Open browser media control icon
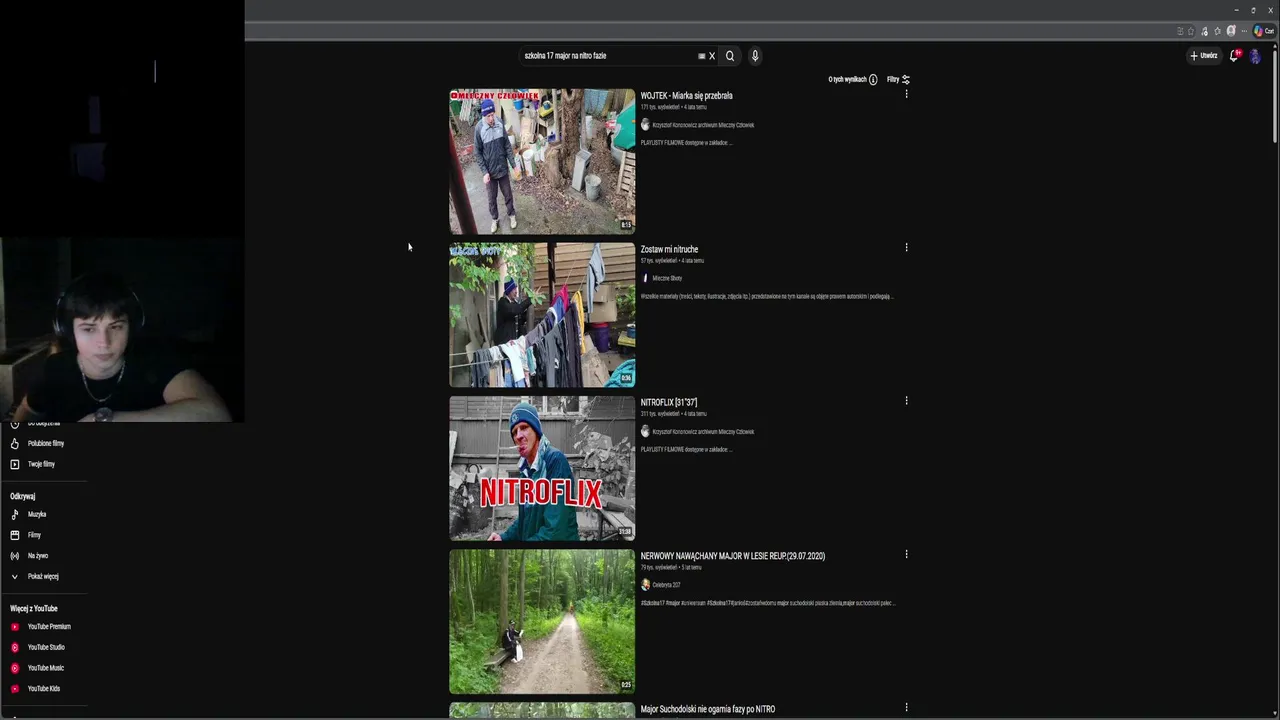Image resolution: width=1280 pixels, height=720 pixels. click(1204, 31)
